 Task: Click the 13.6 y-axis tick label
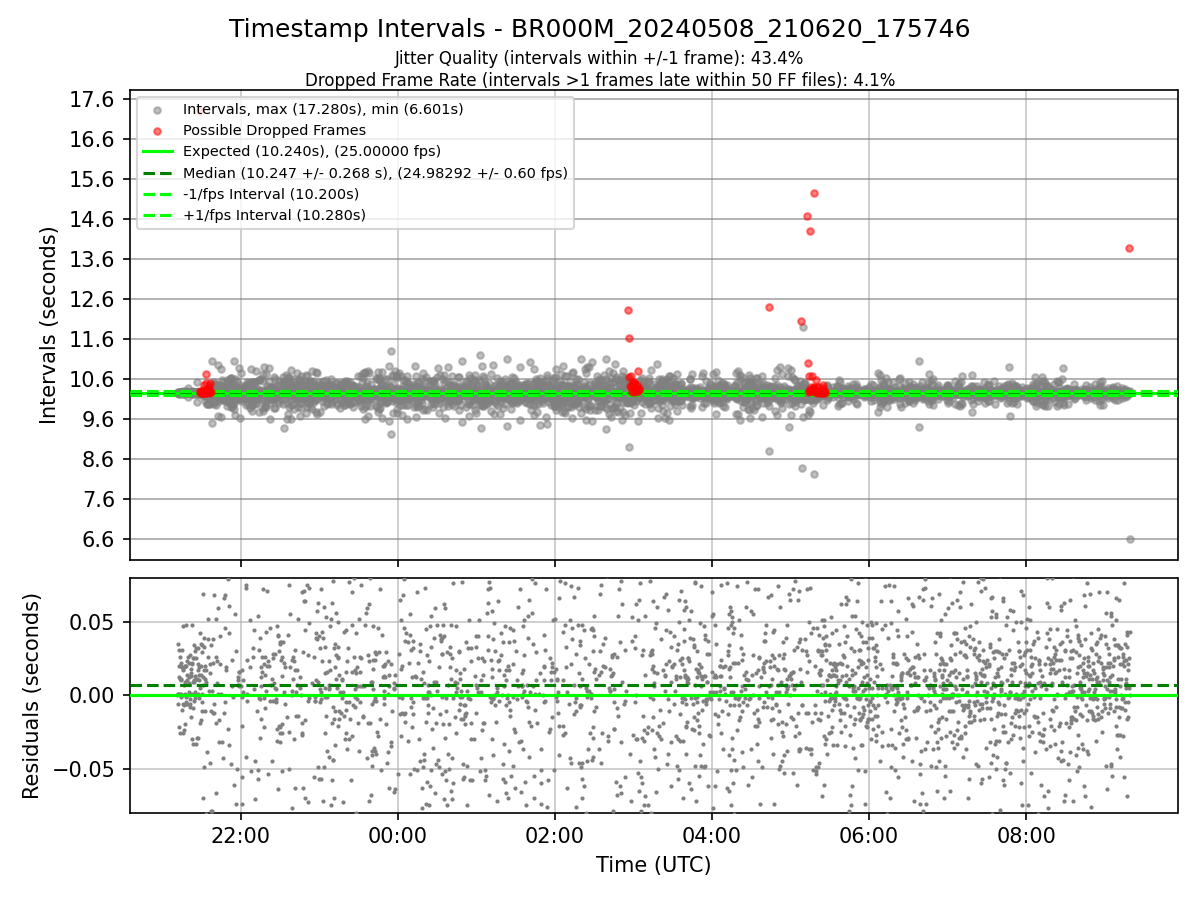94,259
